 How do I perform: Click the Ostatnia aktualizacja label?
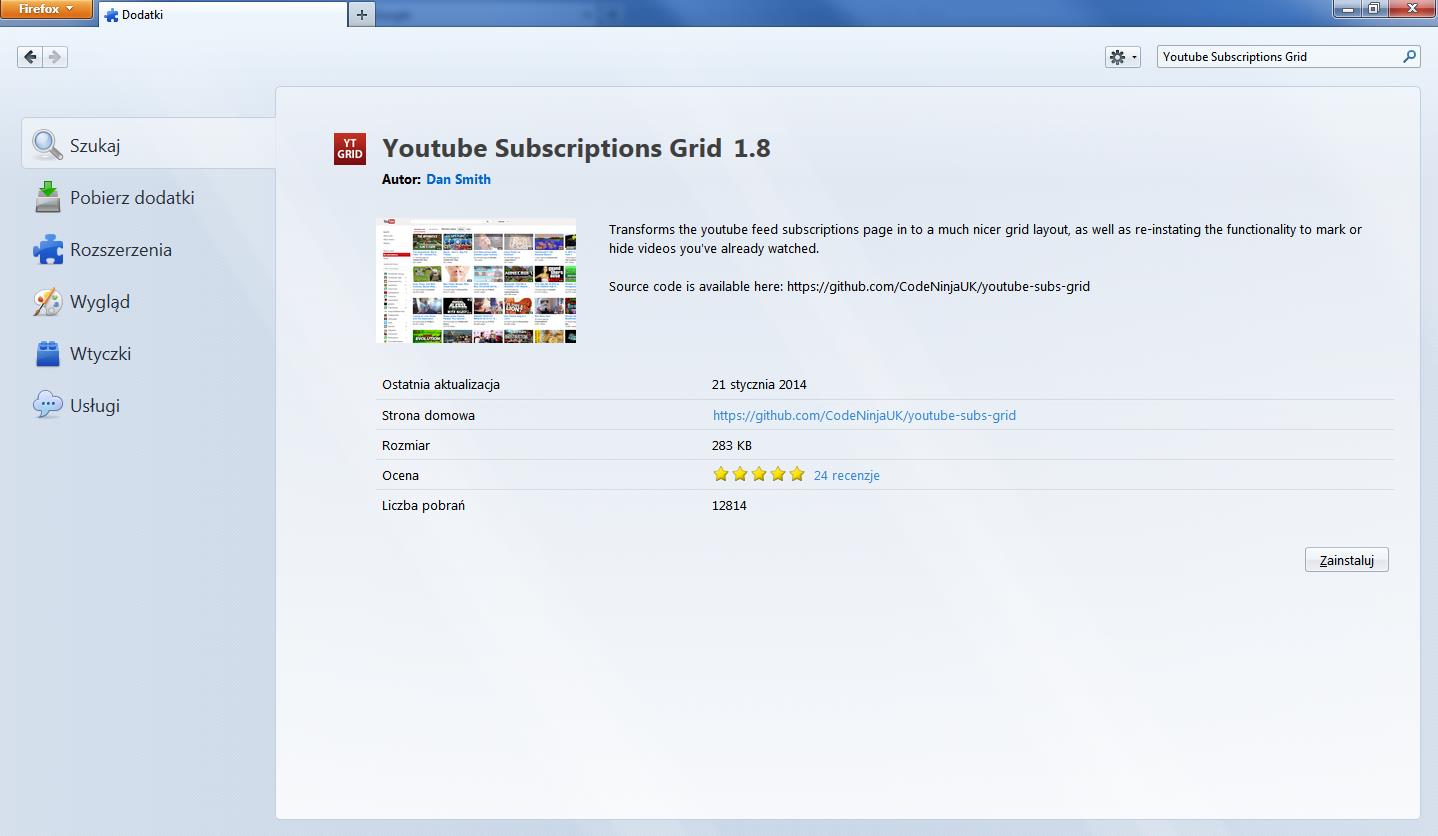point(441,384)
